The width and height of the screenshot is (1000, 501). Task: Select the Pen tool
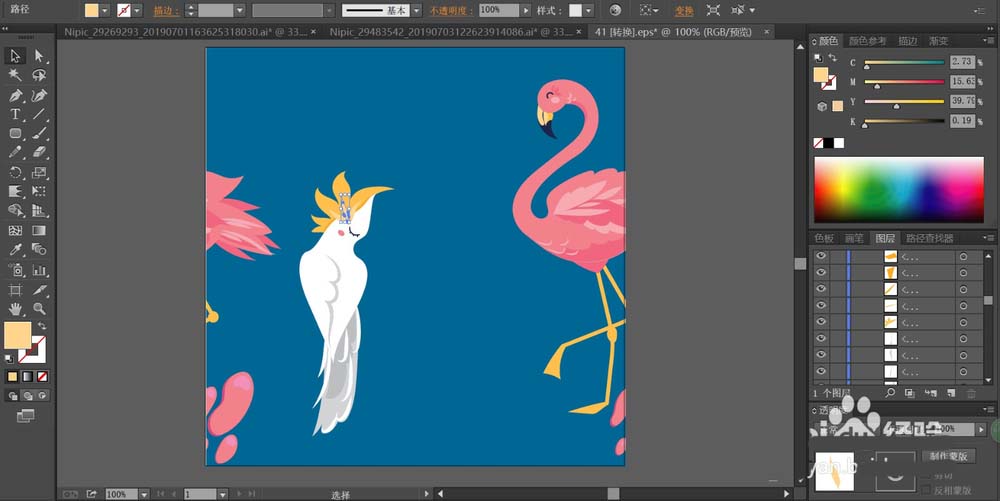[16, 95]
